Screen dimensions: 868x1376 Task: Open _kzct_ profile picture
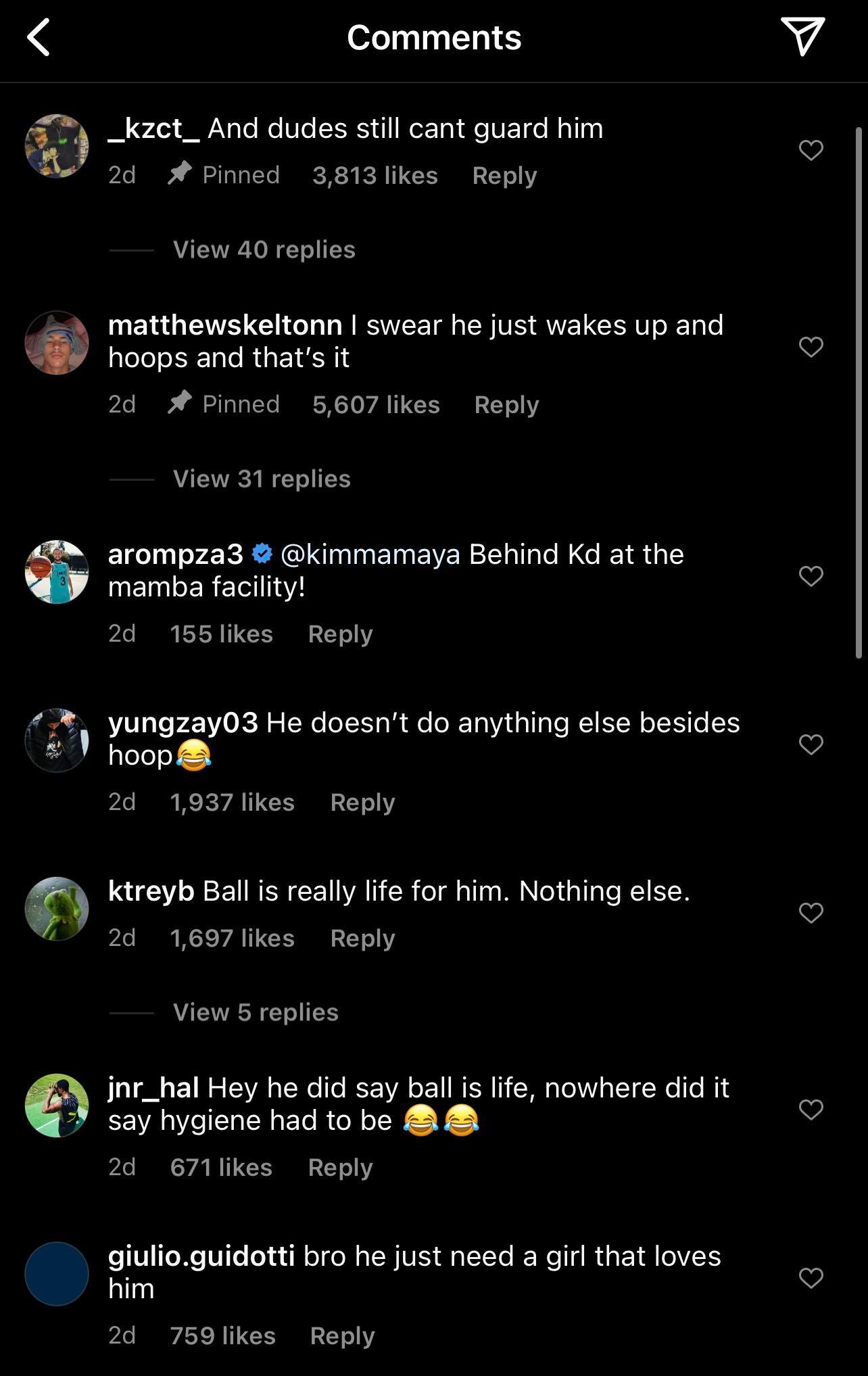(x=57, y=146)
